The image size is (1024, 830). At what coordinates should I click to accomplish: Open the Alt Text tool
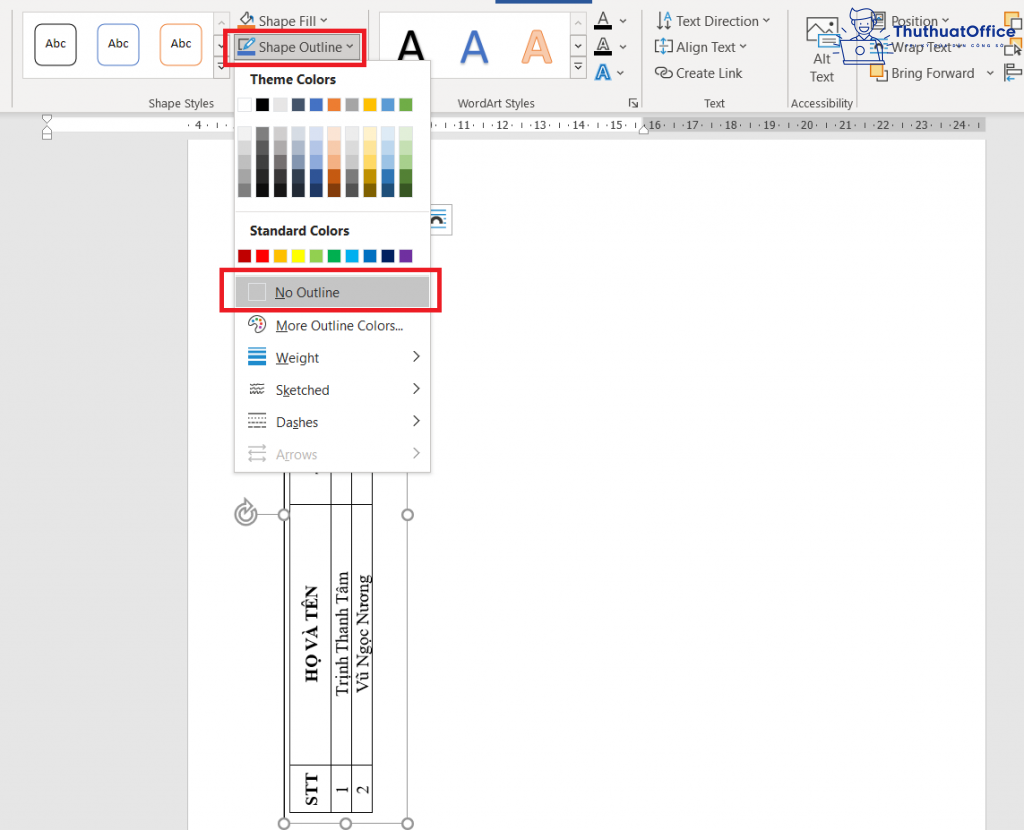point(822,50)
